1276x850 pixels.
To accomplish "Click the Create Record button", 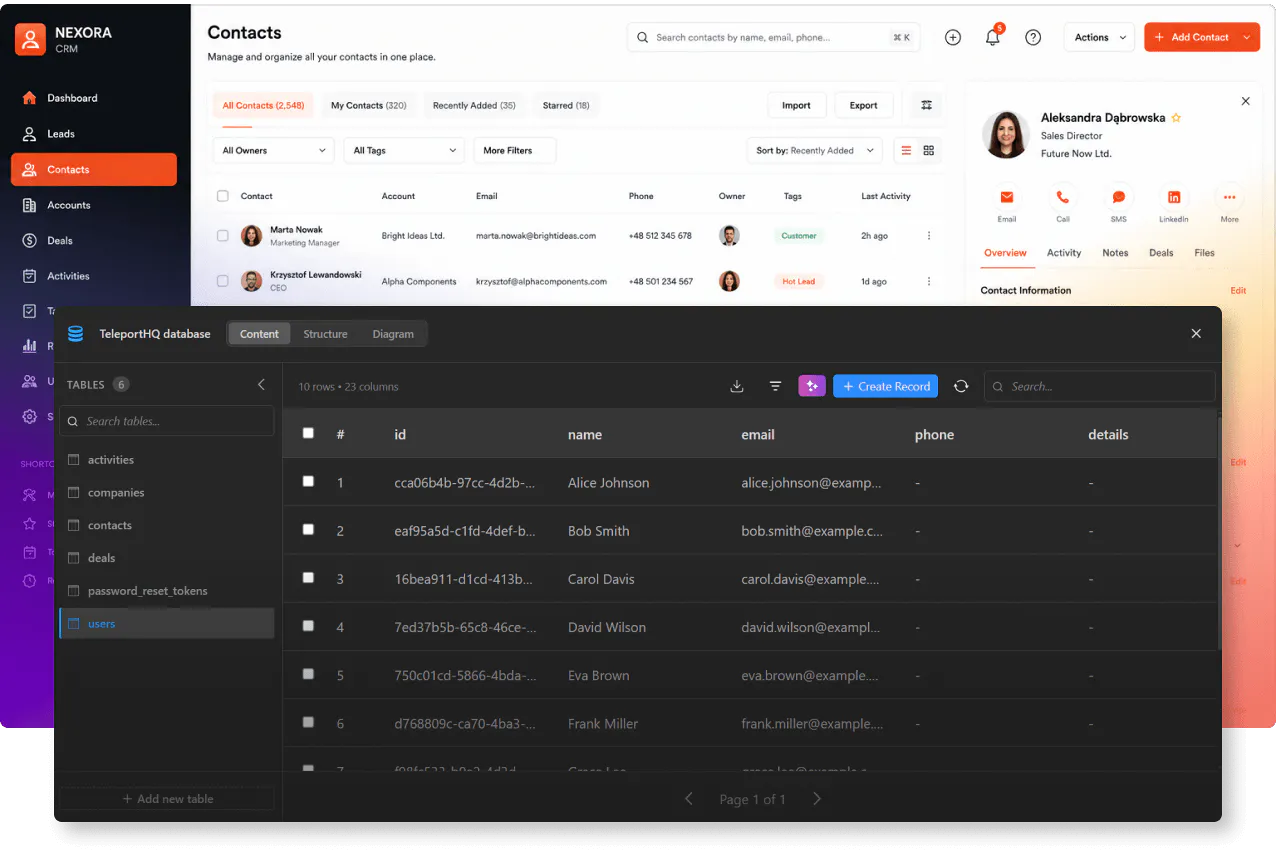I will pos(886,386).
